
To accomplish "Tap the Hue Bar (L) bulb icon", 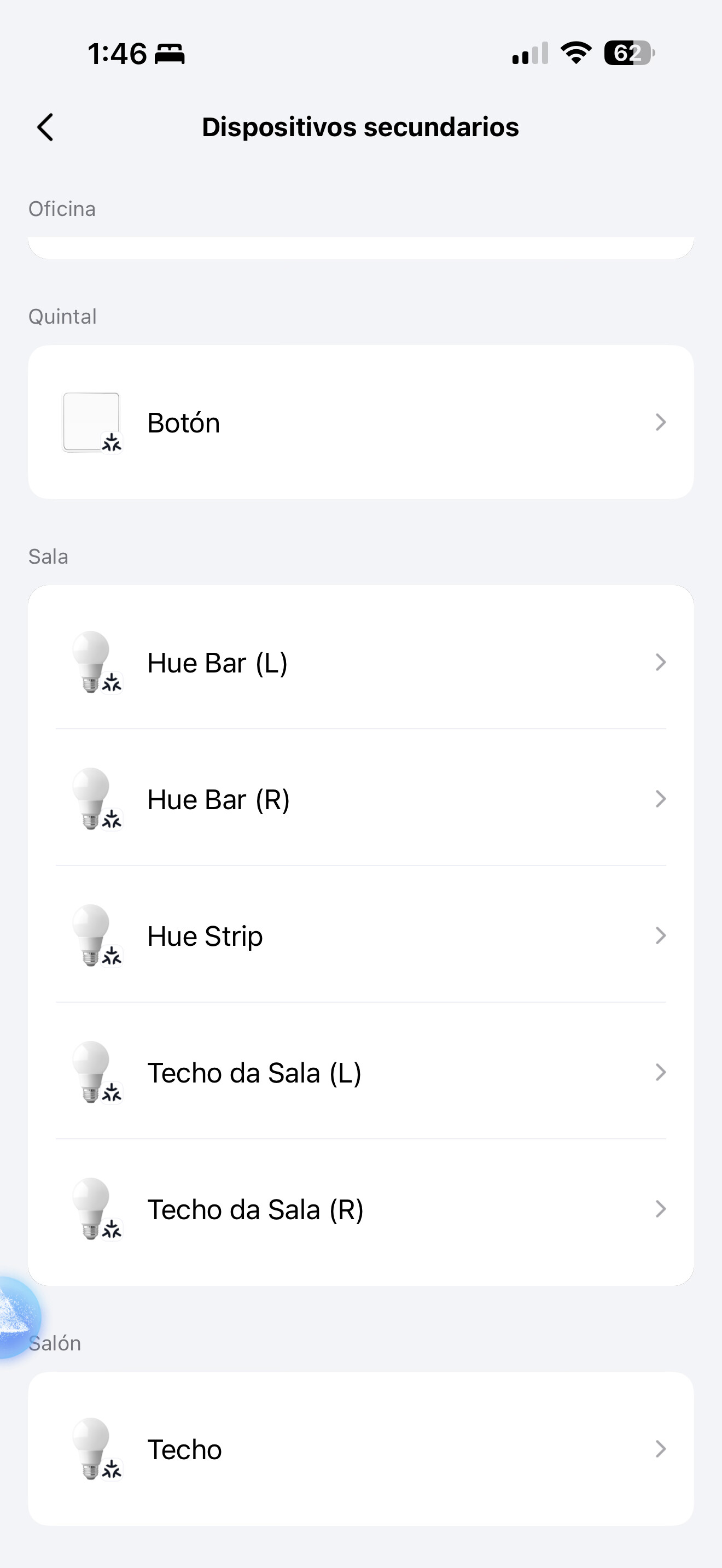I will (96, 662).
